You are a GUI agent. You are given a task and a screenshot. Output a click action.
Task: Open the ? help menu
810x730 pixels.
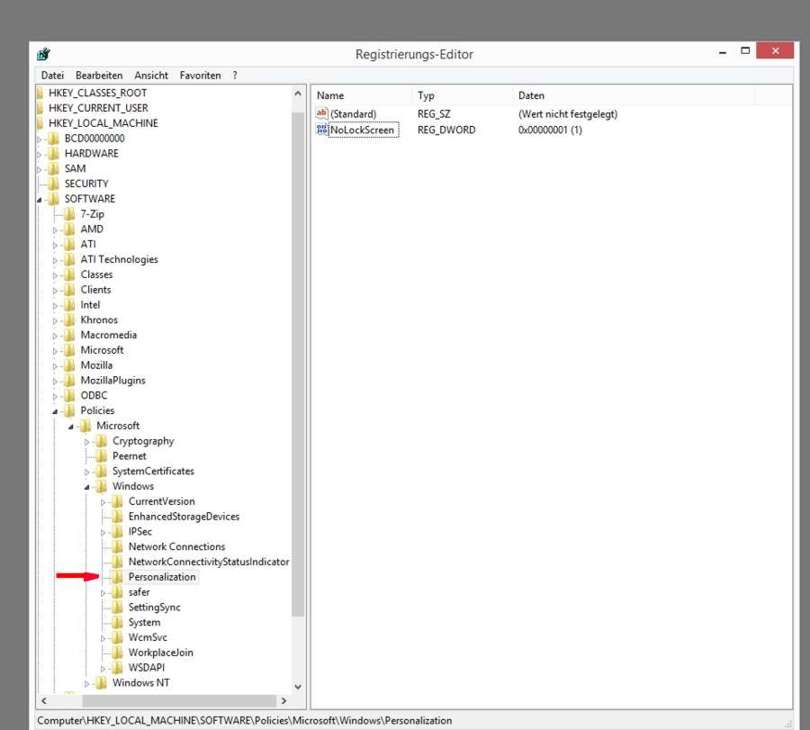pos(235,75)
